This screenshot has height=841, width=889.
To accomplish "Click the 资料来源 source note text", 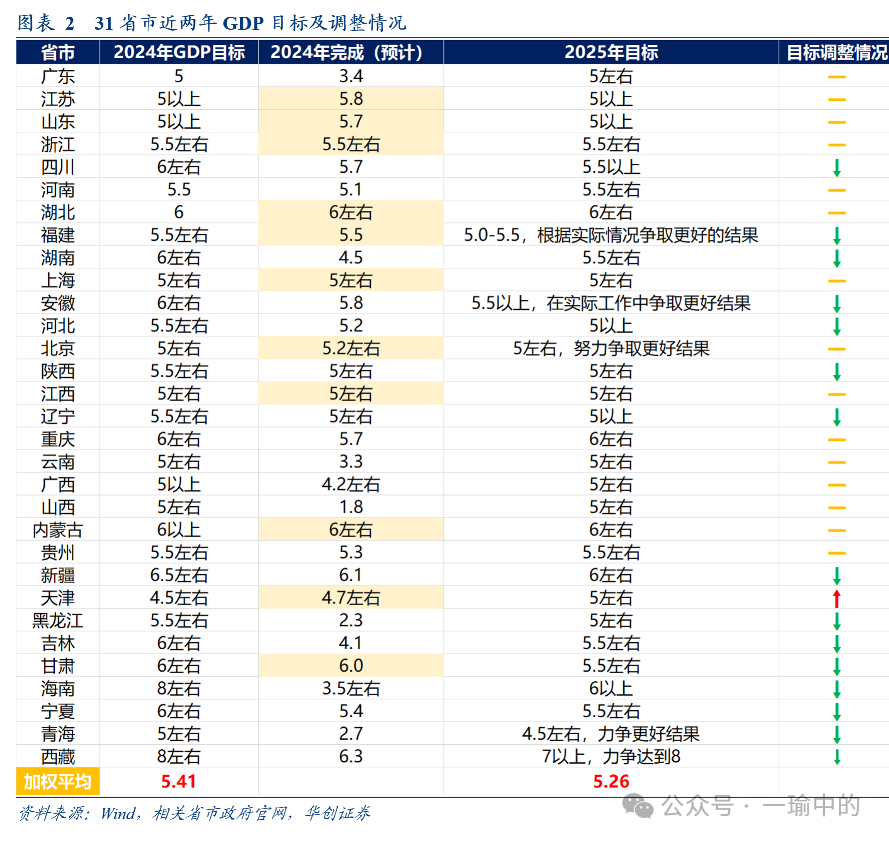I will point(195,813).
